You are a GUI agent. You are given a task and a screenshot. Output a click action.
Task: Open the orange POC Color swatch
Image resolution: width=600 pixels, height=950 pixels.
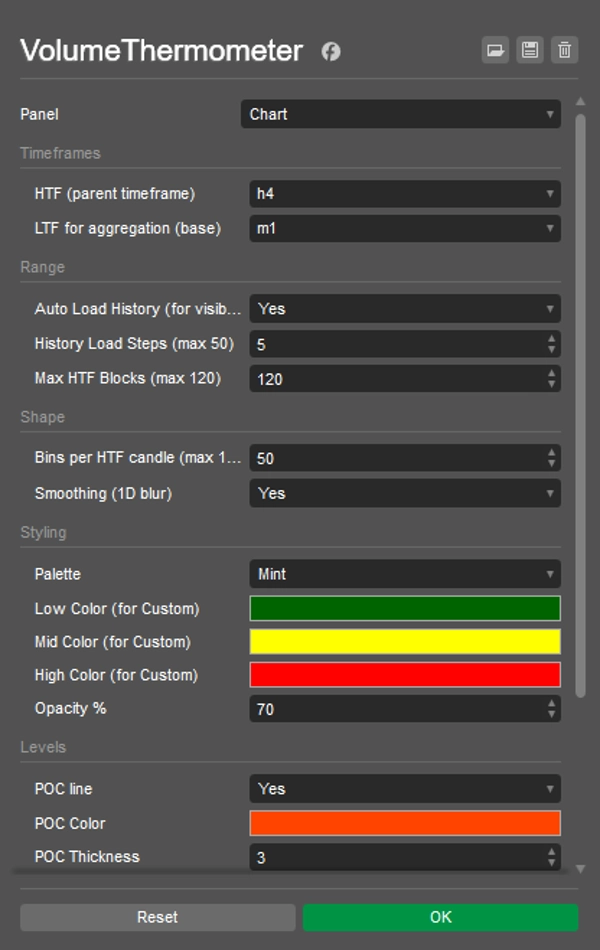point(404,823)
